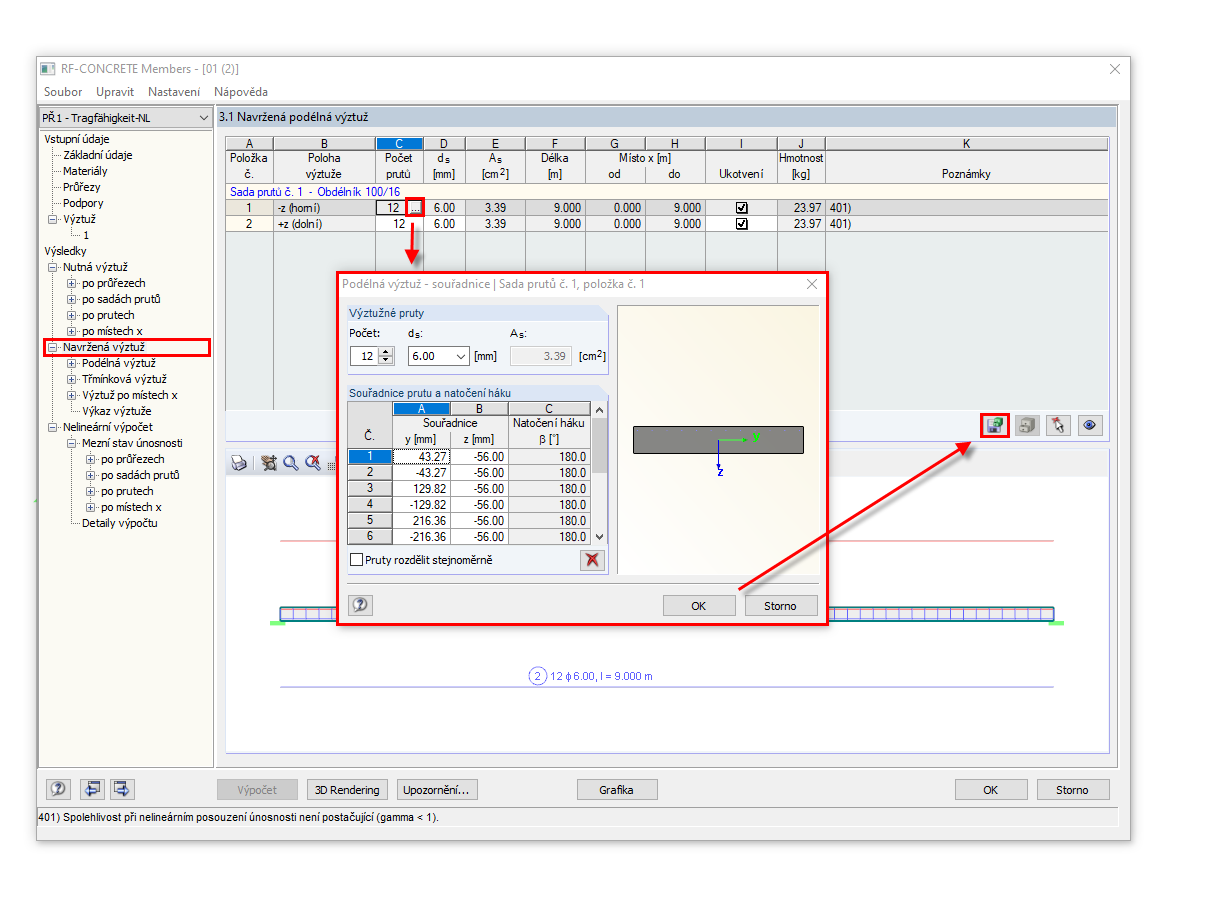Screen dimensions: 1221x916
Task: Click column C header in main table
Action: pyautogui.click(x=399, y=144)
